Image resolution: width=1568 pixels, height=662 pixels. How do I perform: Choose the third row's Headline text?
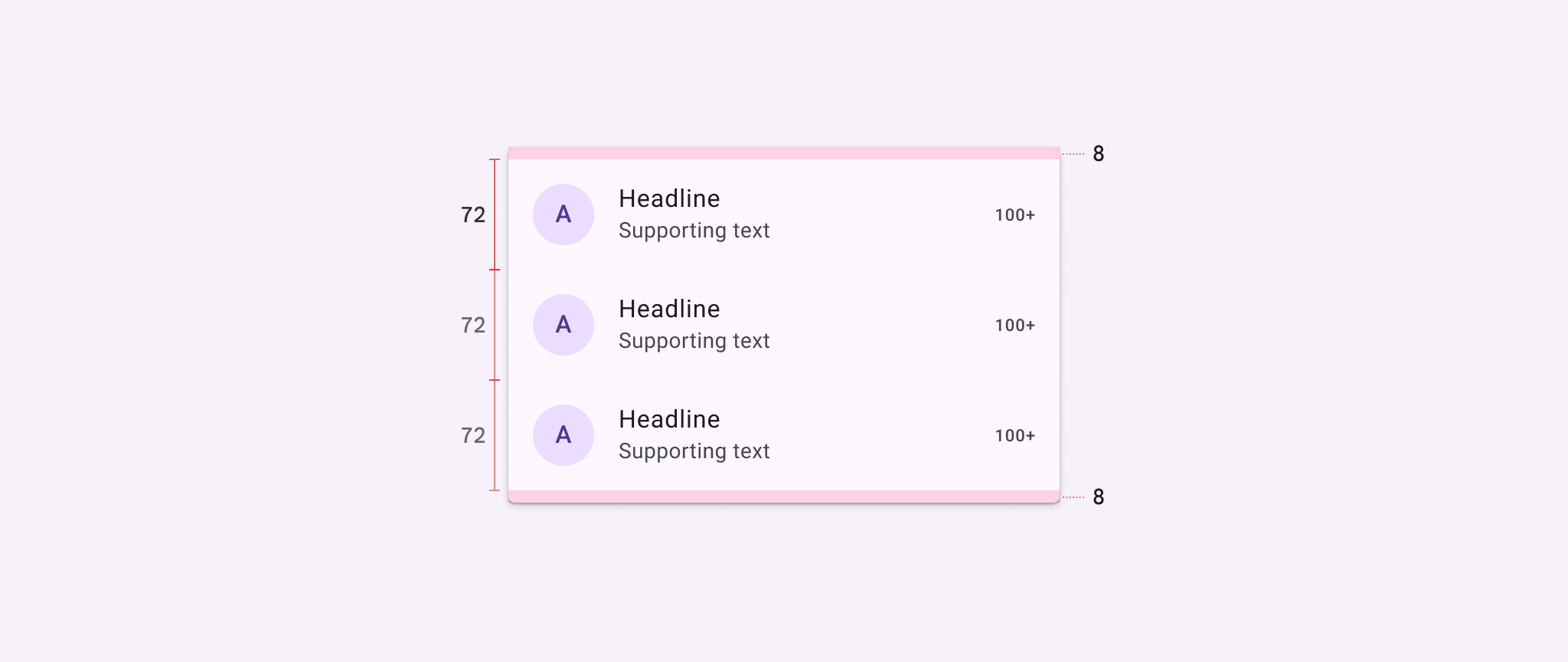669,419
